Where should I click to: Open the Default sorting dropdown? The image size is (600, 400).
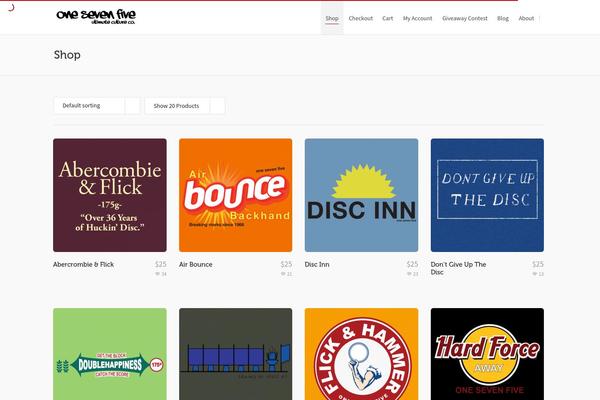[97, 106]
